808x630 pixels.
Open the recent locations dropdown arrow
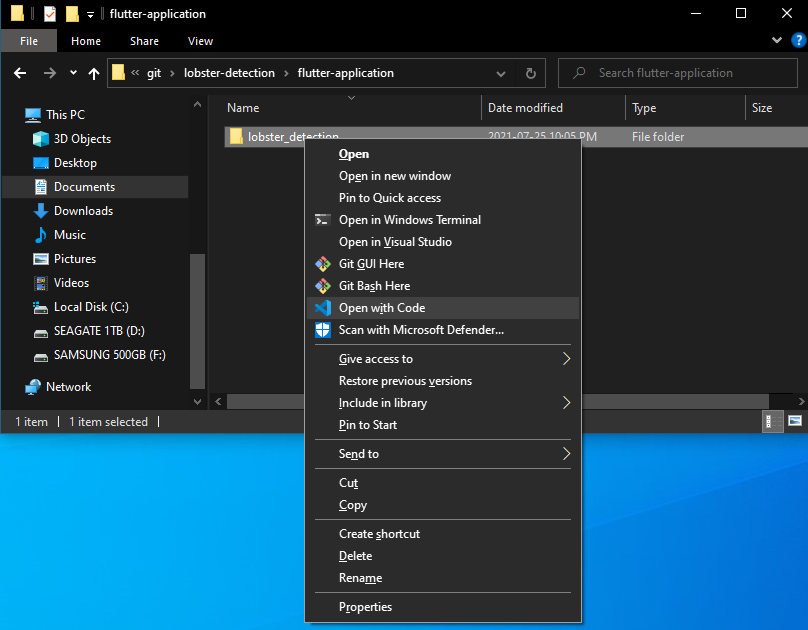74,73
